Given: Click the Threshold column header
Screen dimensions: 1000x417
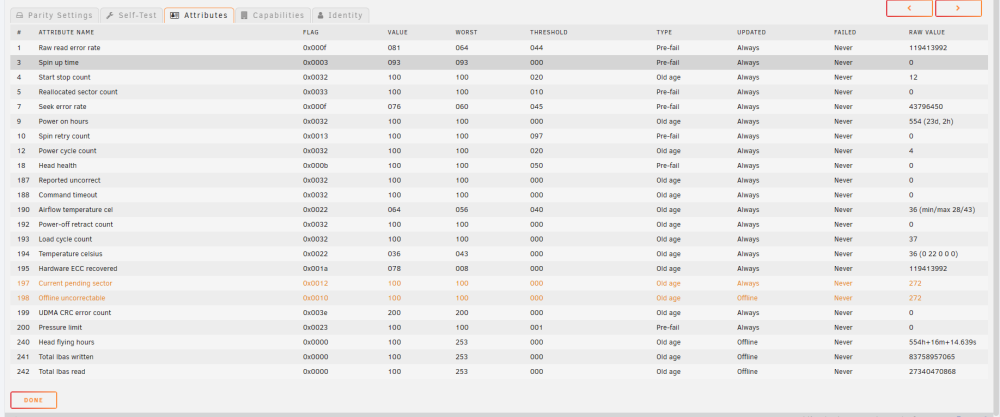Looking at the screenshot, I should click(548, 33).
